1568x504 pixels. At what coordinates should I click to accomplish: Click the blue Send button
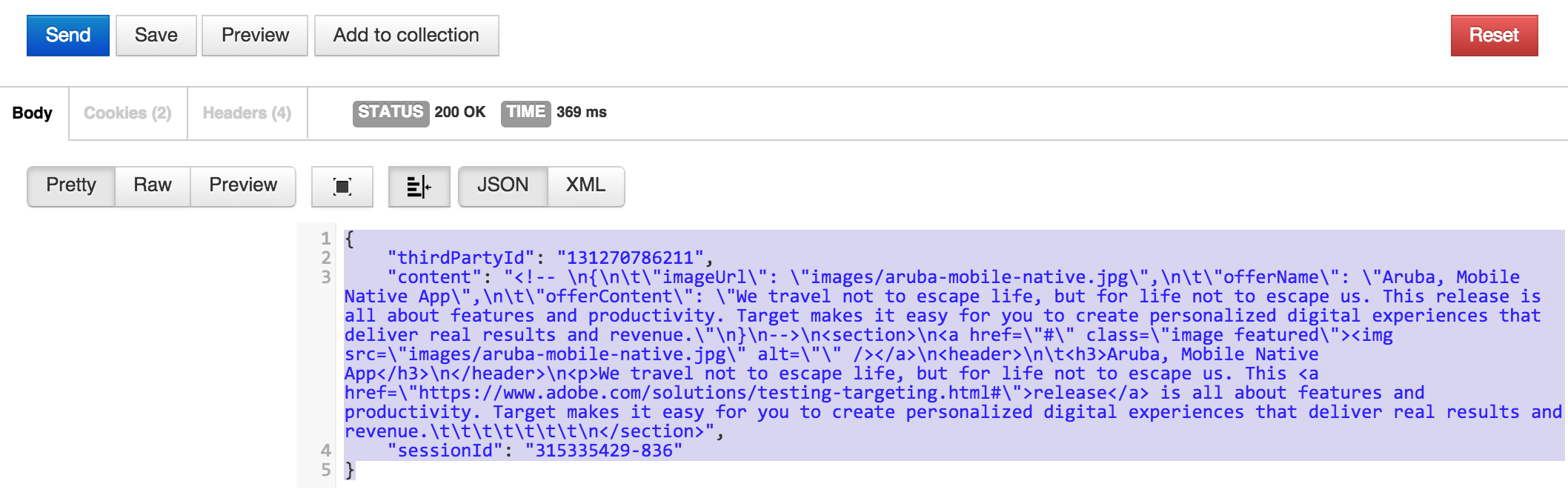coord(67,36)
